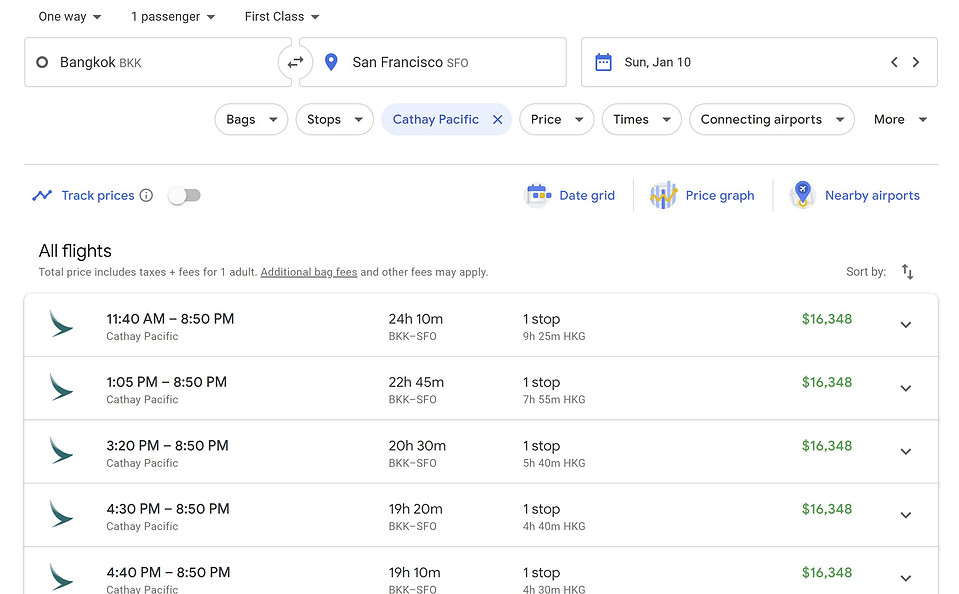Expand the 4:30 PM flight details
Viewport: 959px width, 594px height.
coord(906,515)
